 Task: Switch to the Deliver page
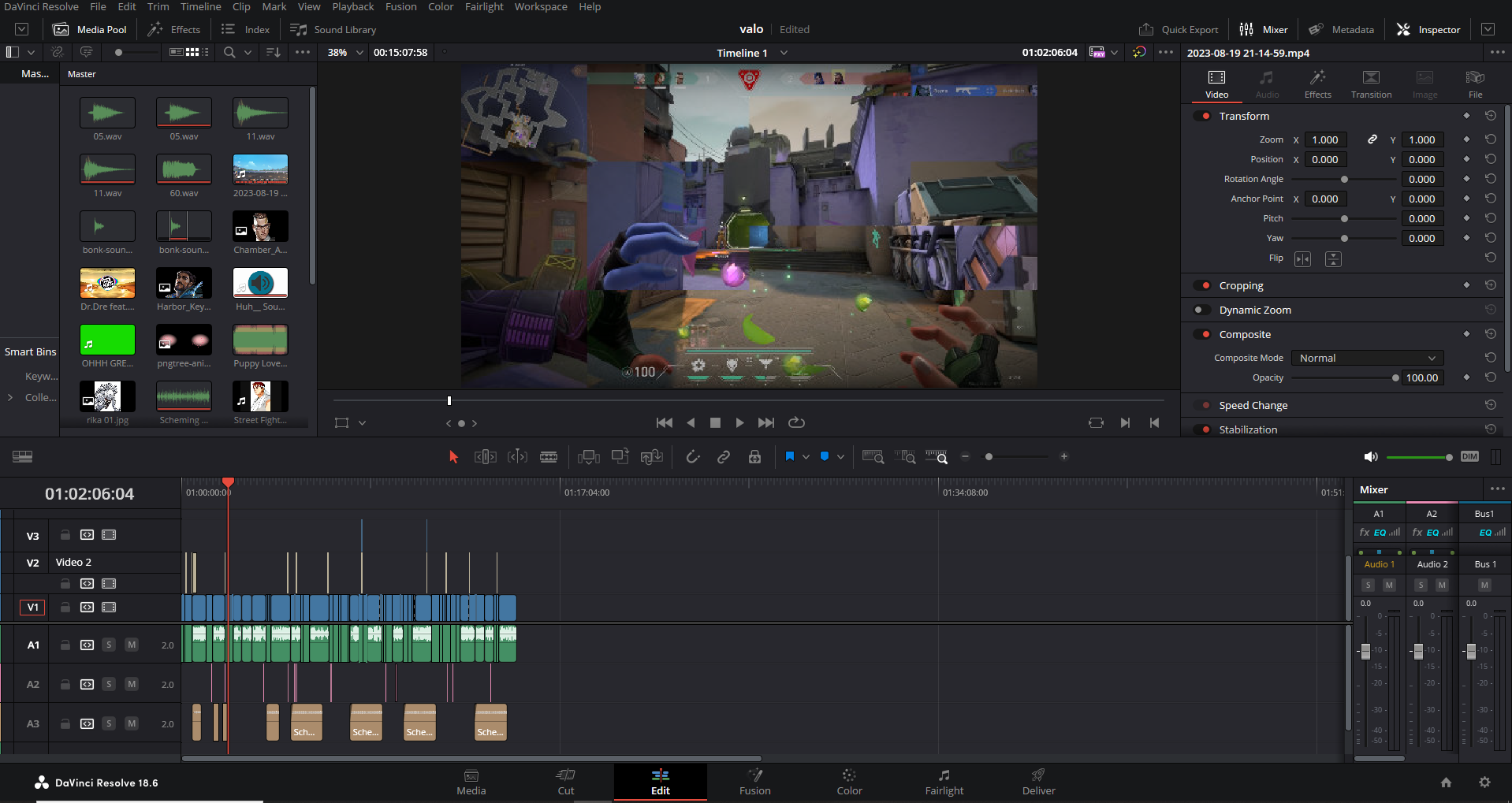coord(1038,783)
